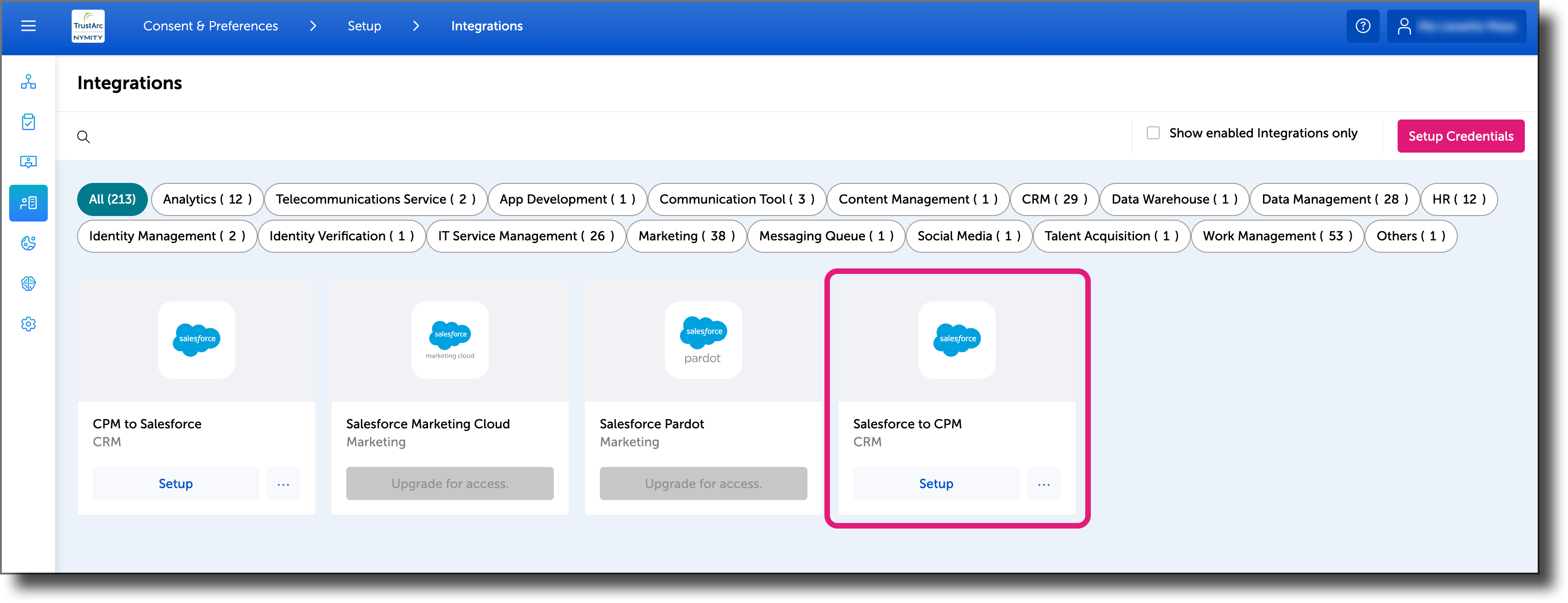This screenshot has width=1568, height=603.
Task: Open the clipboard checklist sidebar icon
Action: coord(28,122)
